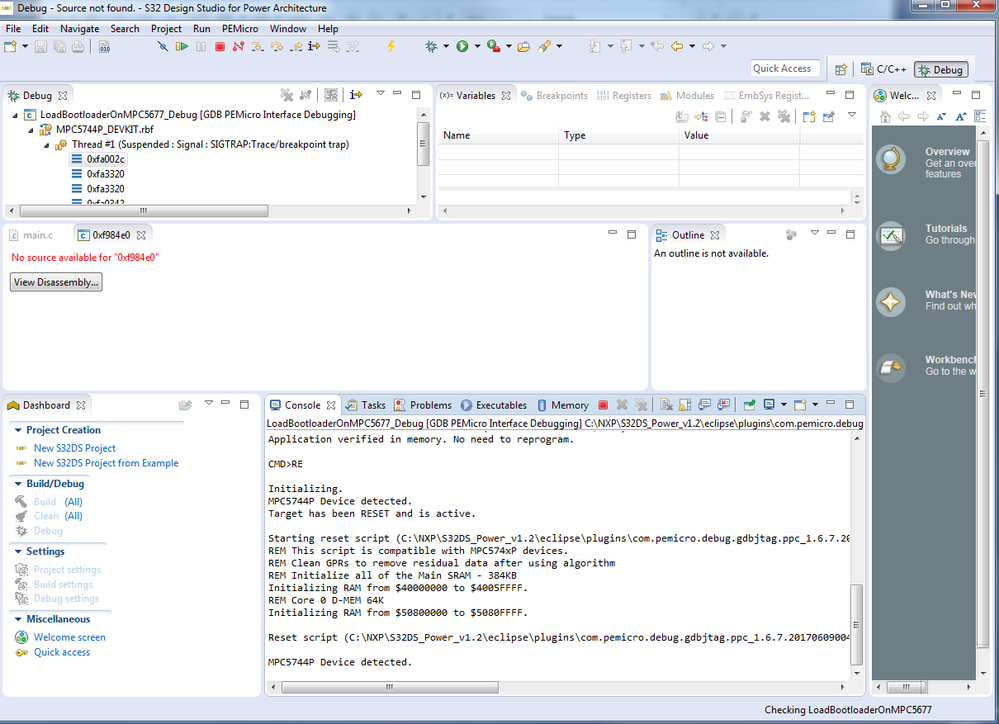Click the red Terminate button in main toolbar
The image size is (999, 724).
(220, 46)
